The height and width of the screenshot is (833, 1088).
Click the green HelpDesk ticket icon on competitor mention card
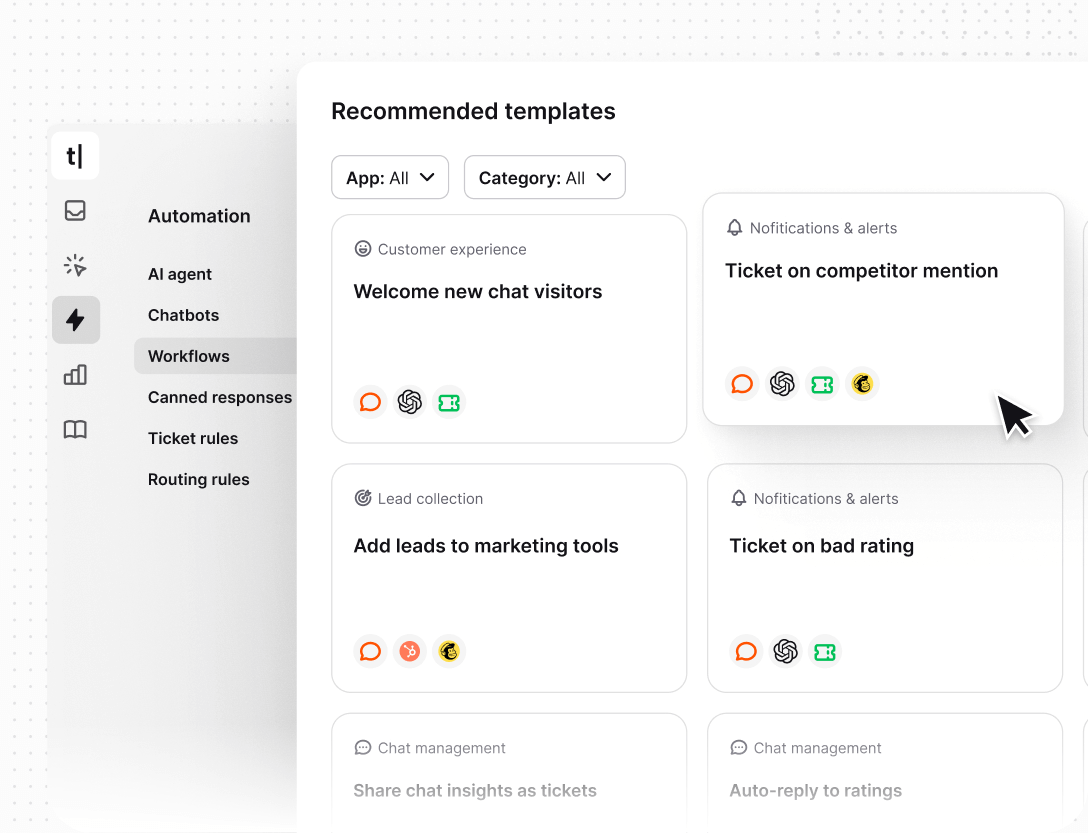click(822, 383)
